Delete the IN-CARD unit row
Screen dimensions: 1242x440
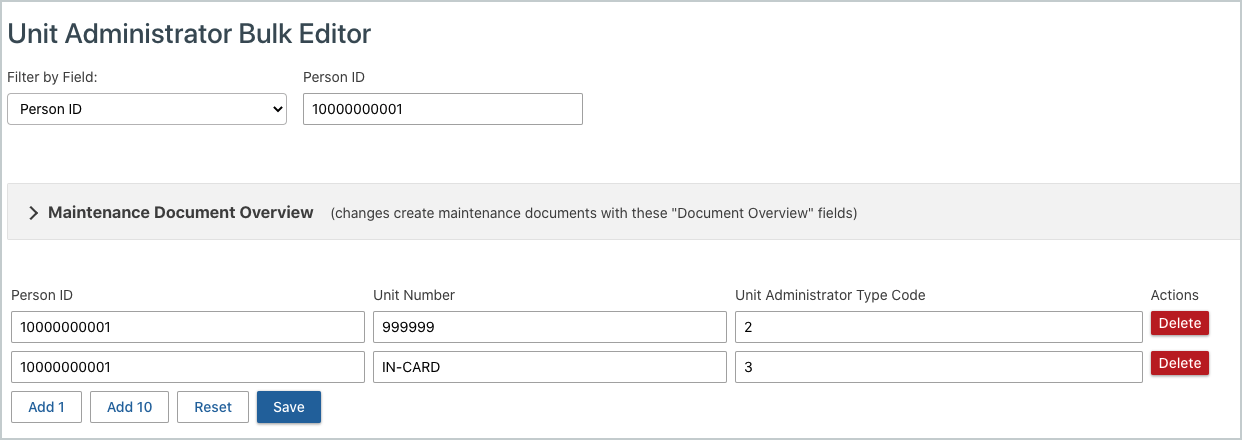coord(1179,363)
